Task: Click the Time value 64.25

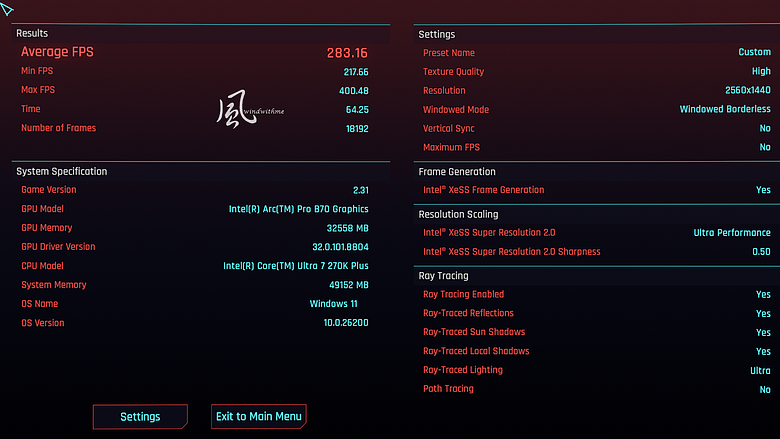Action: [357, 110]
